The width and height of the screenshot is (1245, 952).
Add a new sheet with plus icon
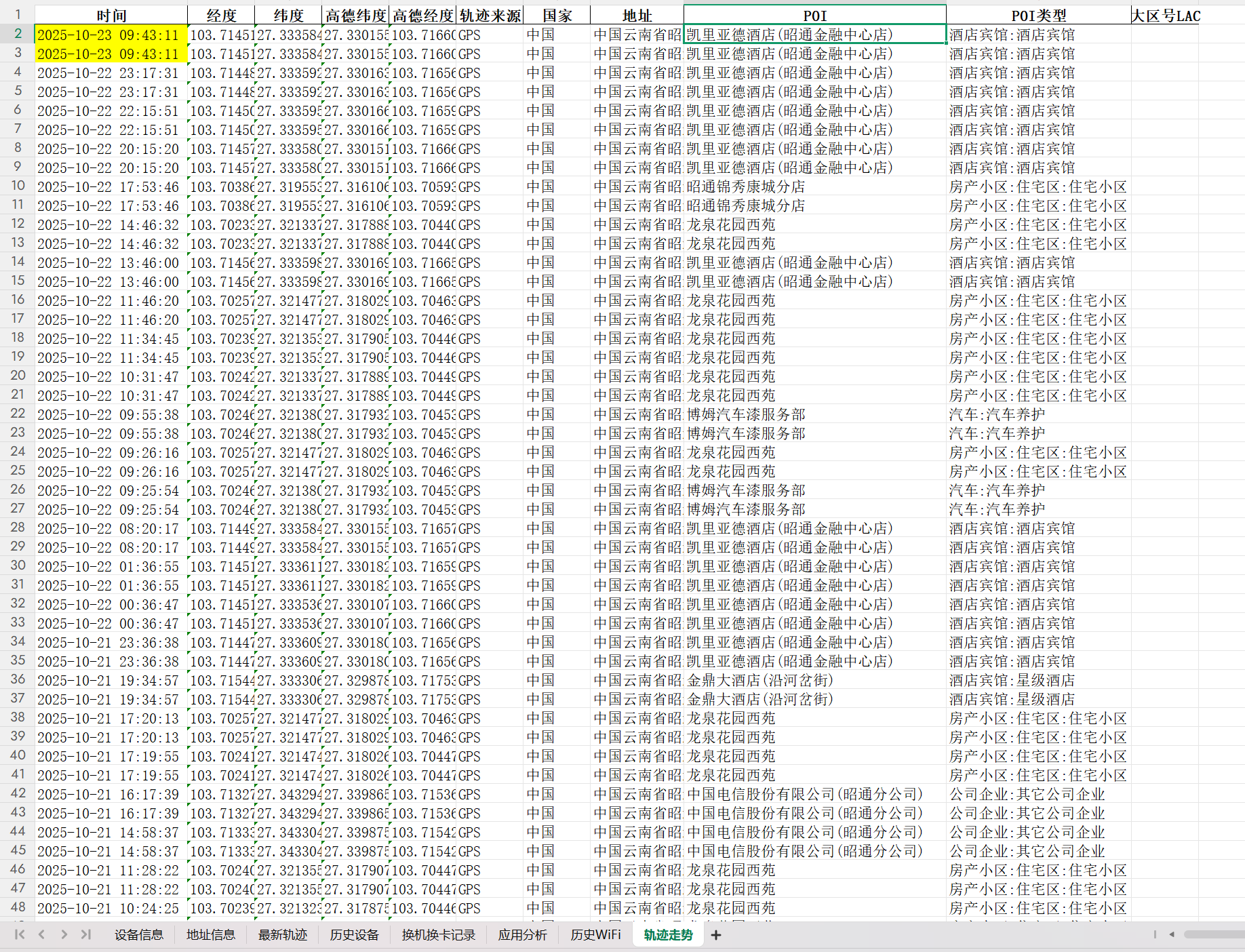pos(715,935)
